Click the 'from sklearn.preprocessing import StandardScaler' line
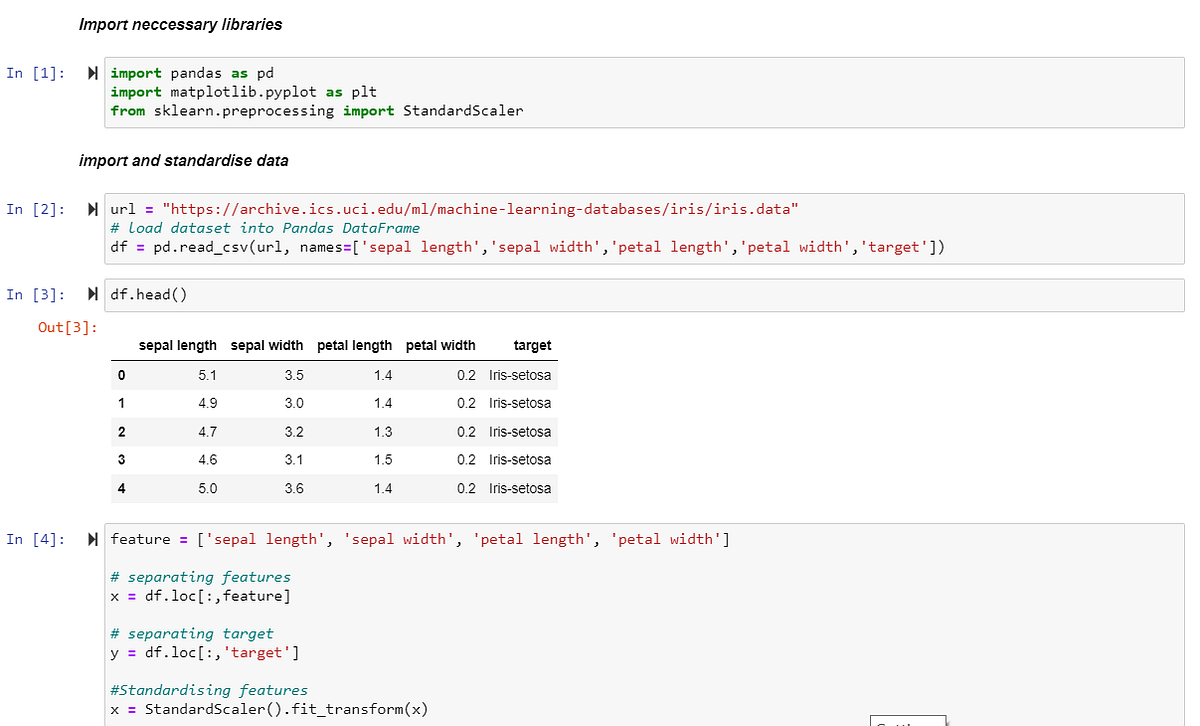The height and width of the screenshot is (726, 1200). [317, 111]
